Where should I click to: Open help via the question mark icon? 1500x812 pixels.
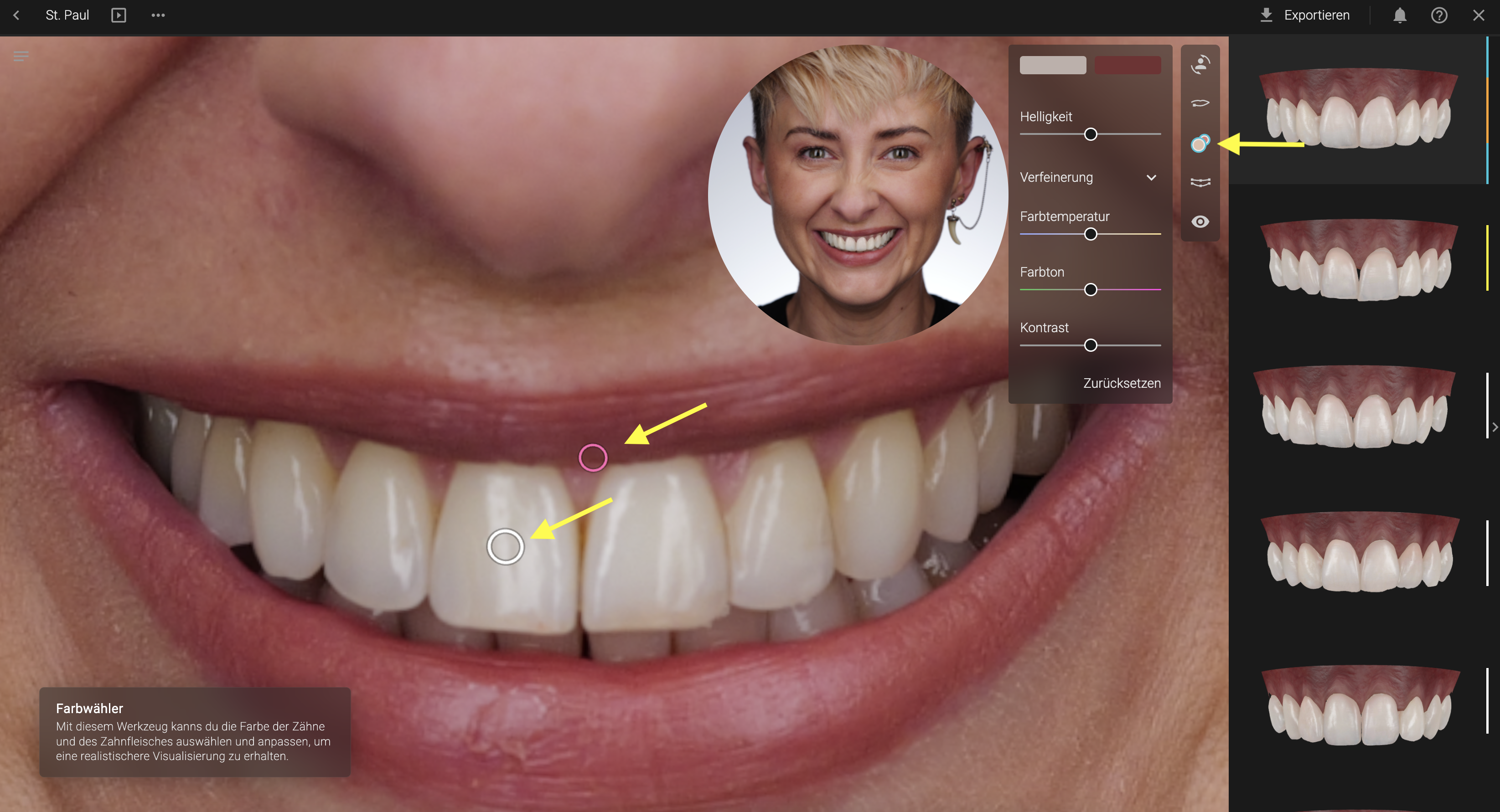[x=1439, y=15]
